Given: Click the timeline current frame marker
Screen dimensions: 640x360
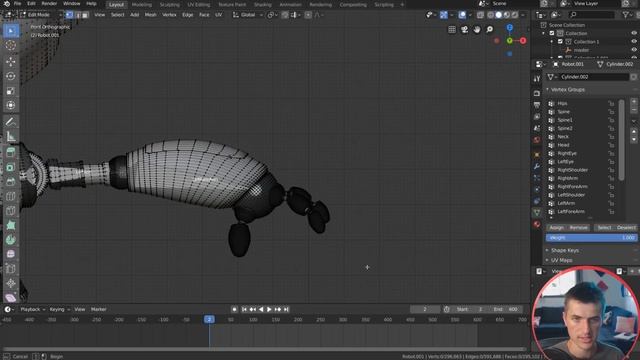Looking at the screenshot, I should (209, 320).
